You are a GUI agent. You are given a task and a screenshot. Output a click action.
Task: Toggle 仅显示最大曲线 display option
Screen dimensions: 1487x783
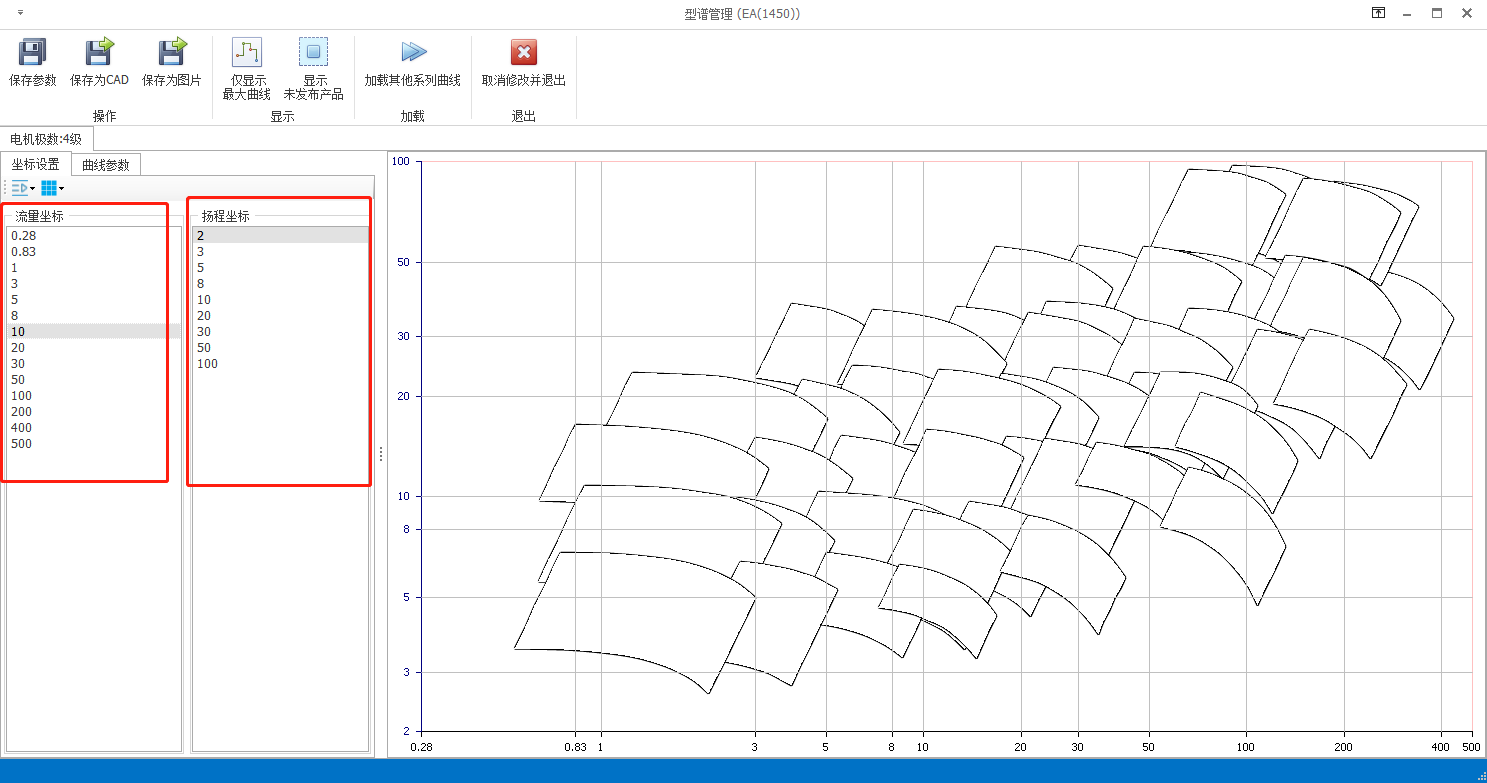[247, 70]
